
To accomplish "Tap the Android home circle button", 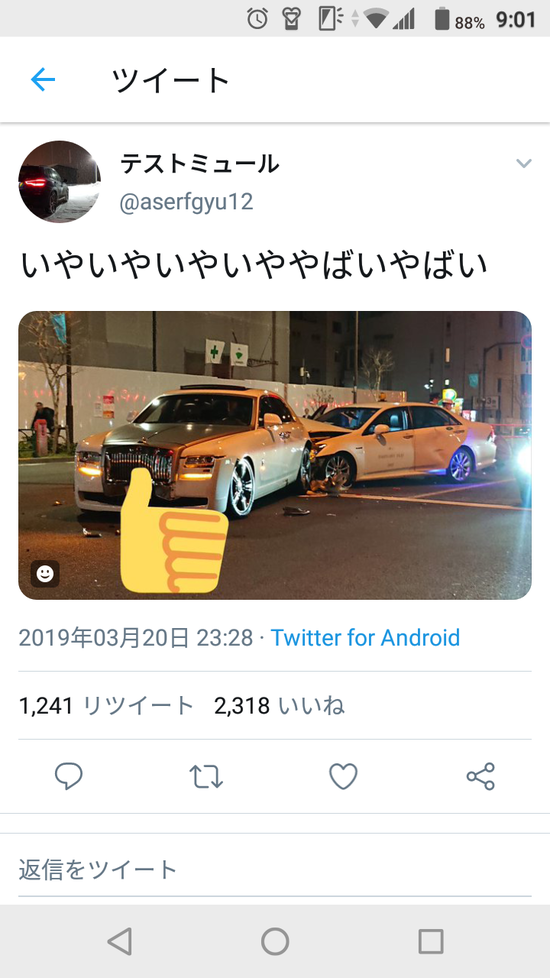I will pos(275,941).
